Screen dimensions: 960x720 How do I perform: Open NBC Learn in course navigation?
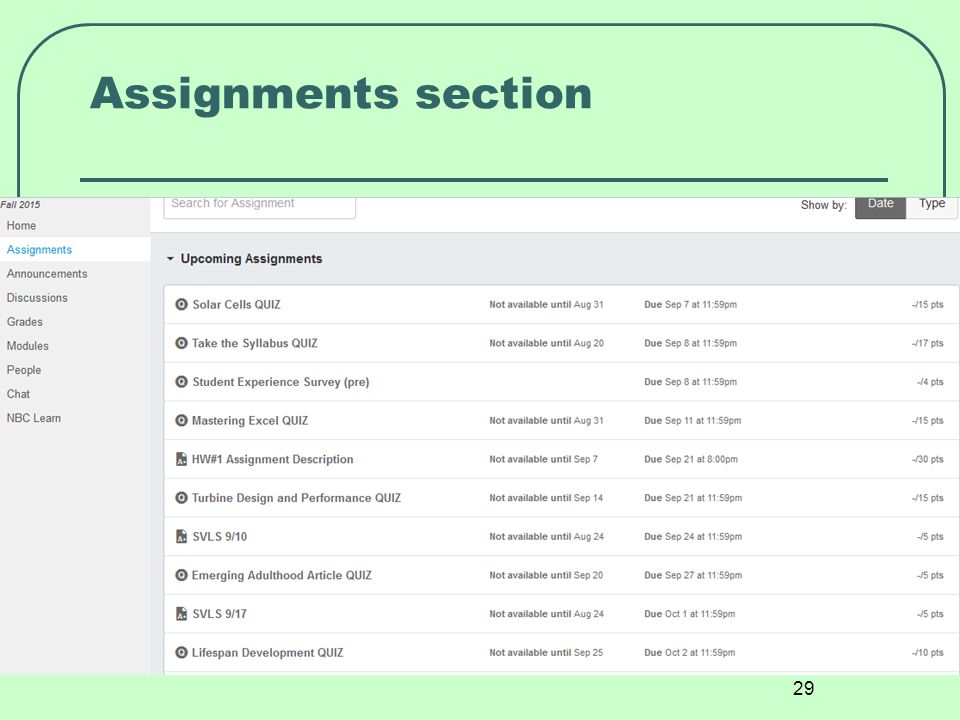pos(34,418)
